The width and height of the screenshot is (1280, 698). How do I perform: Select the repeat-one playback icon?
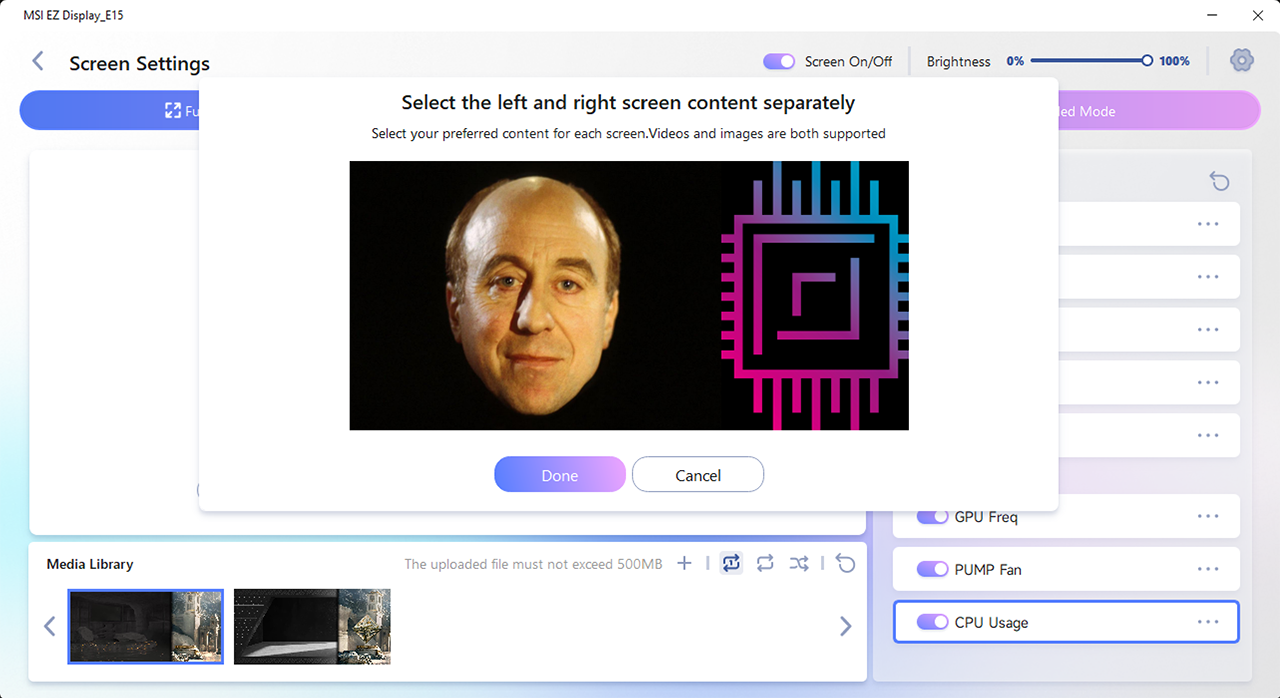732,563
